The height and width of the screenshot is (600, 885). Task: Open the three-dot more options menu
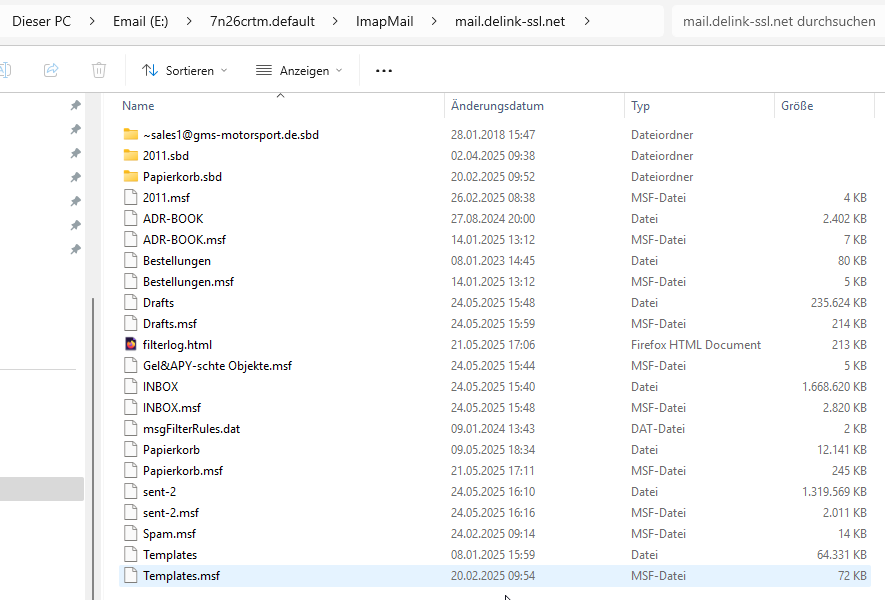click(x=384, y=71)
